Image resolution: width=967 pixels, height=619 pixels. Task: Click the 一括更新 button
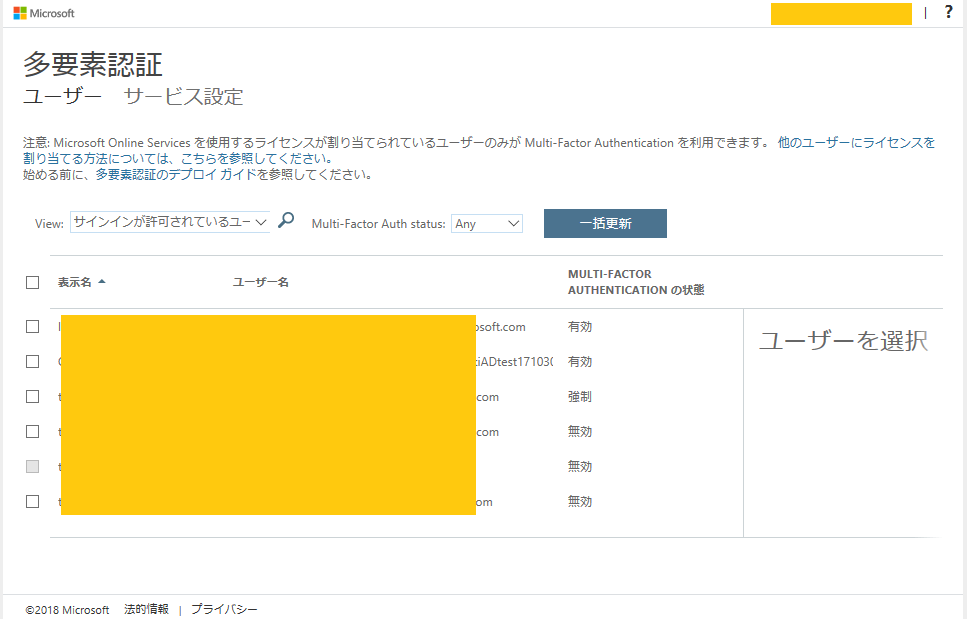(605, 223)
